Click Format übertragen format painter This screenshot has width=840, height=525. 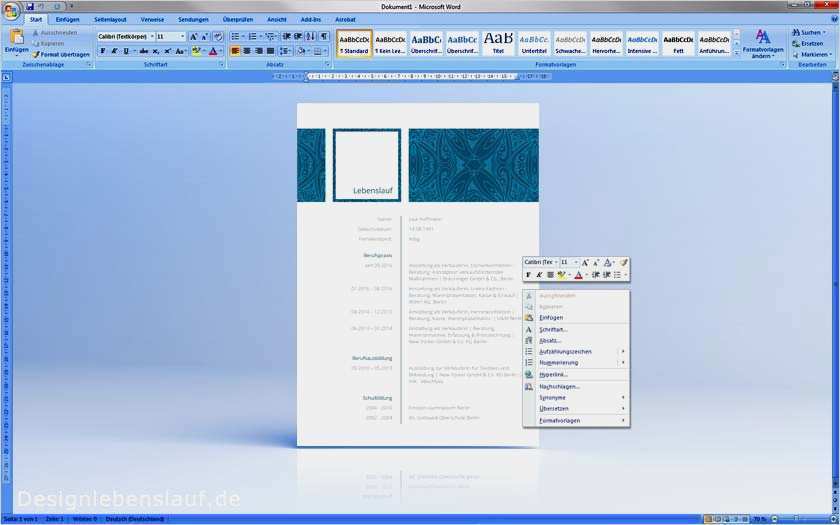pos(61,54)
